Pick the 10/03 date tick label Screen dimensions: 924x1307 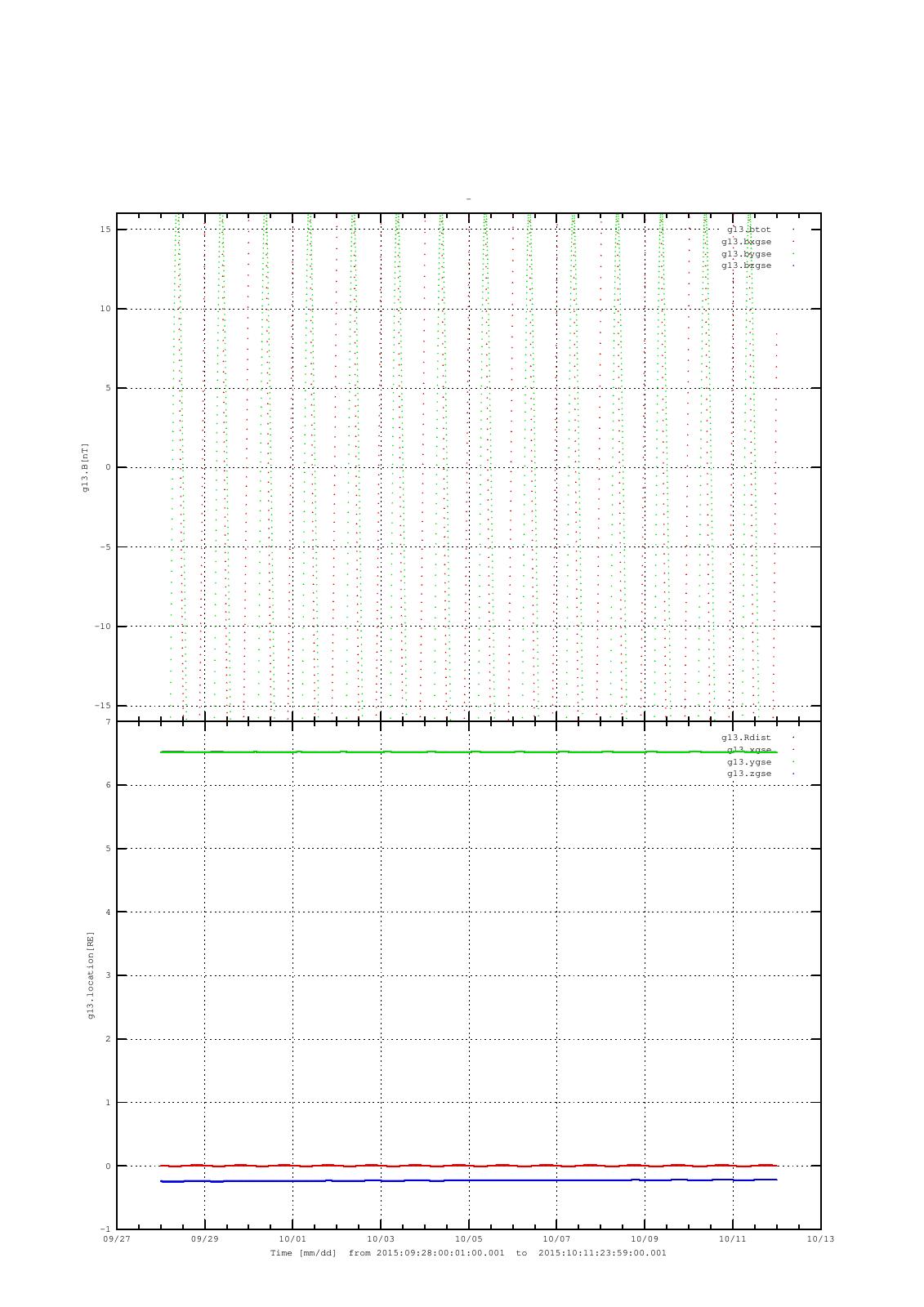click(x=381, y=1239)
